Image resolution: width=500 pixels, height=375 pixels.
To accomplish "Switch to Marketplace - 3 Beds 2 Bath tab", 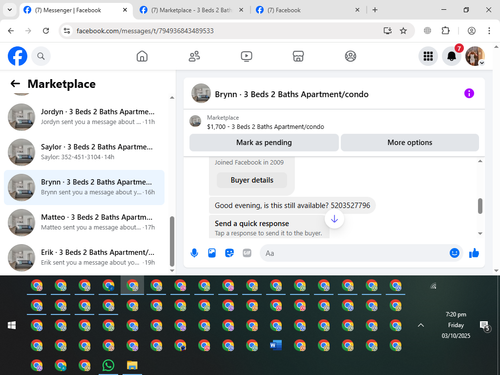I will tap(191, 10).
